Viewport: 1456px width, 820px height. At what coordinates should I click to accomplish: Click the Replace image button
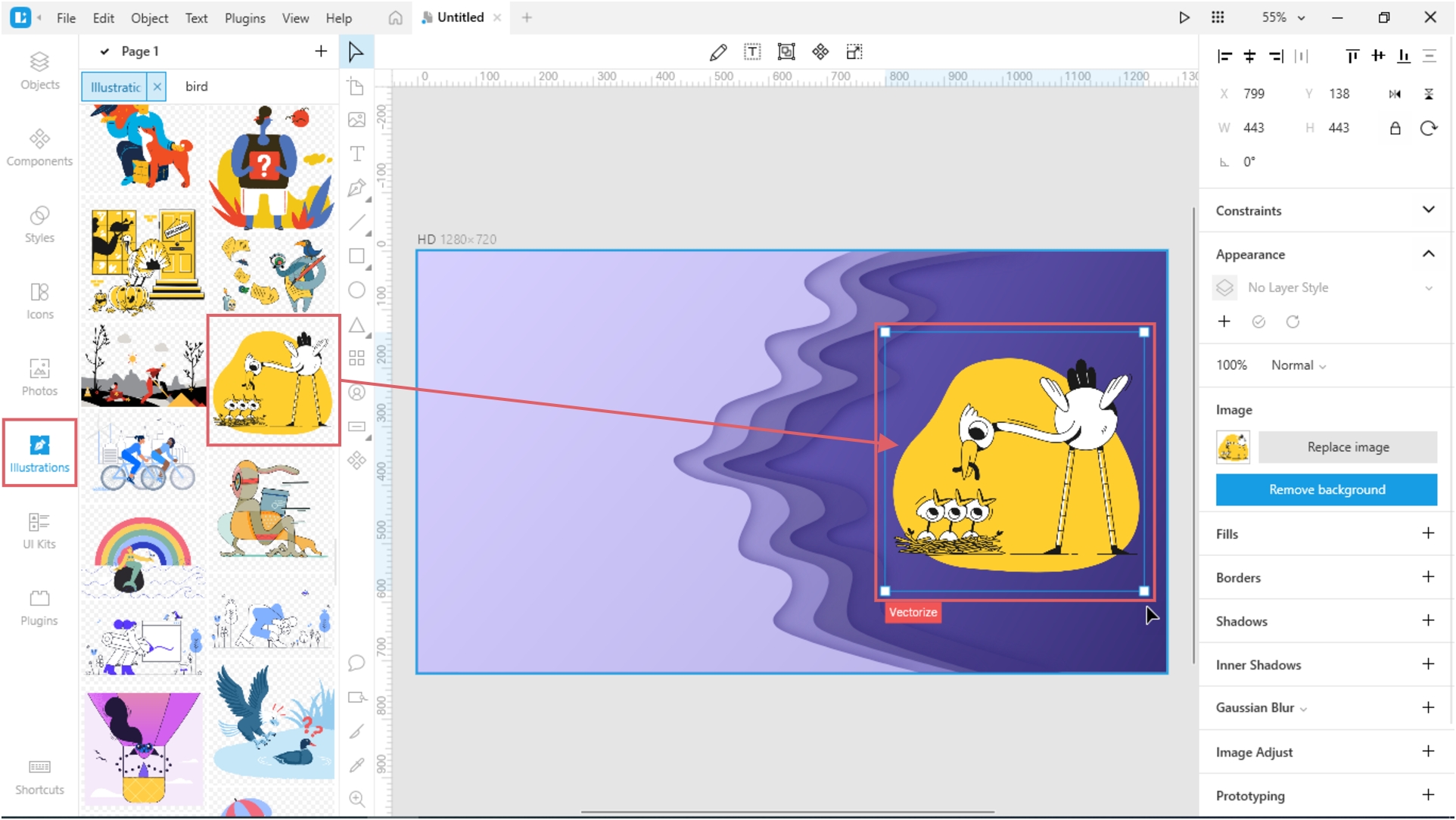[1347, 447]
